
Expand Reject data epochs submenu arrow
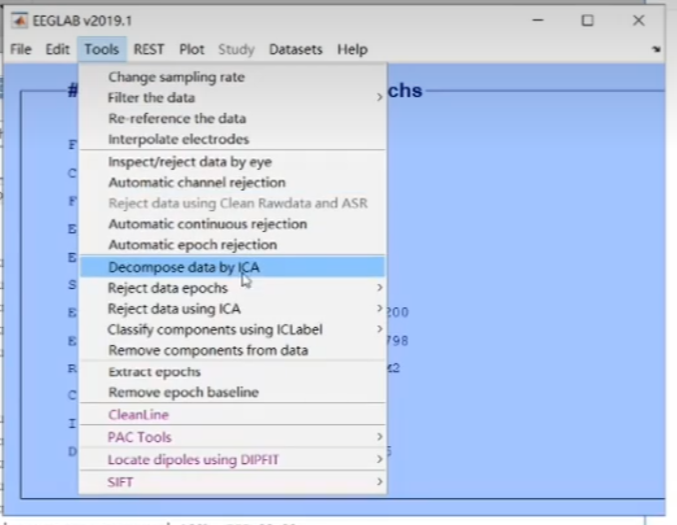pyautogui.click(x=379, y=288)
